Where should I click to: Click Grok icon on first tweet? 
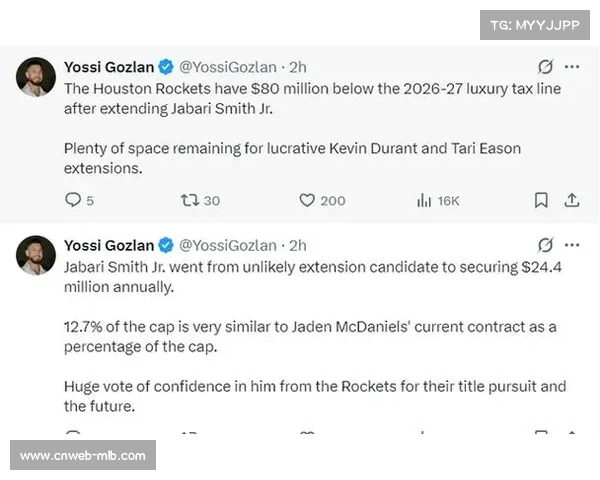[x=545, y=67]
